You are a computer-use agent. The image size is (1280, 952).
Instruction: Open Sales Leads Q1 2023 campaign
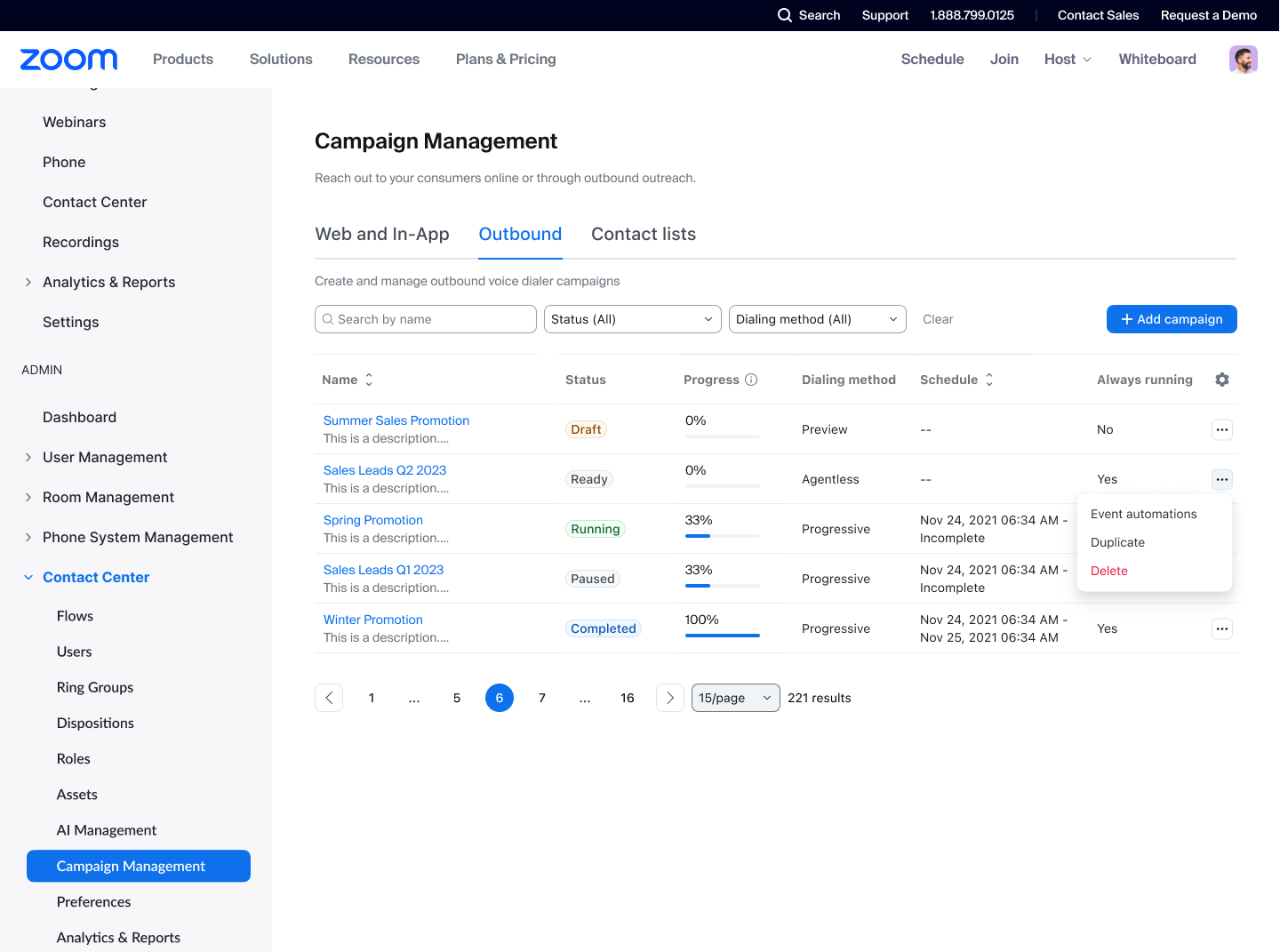[x=383, y=570]
